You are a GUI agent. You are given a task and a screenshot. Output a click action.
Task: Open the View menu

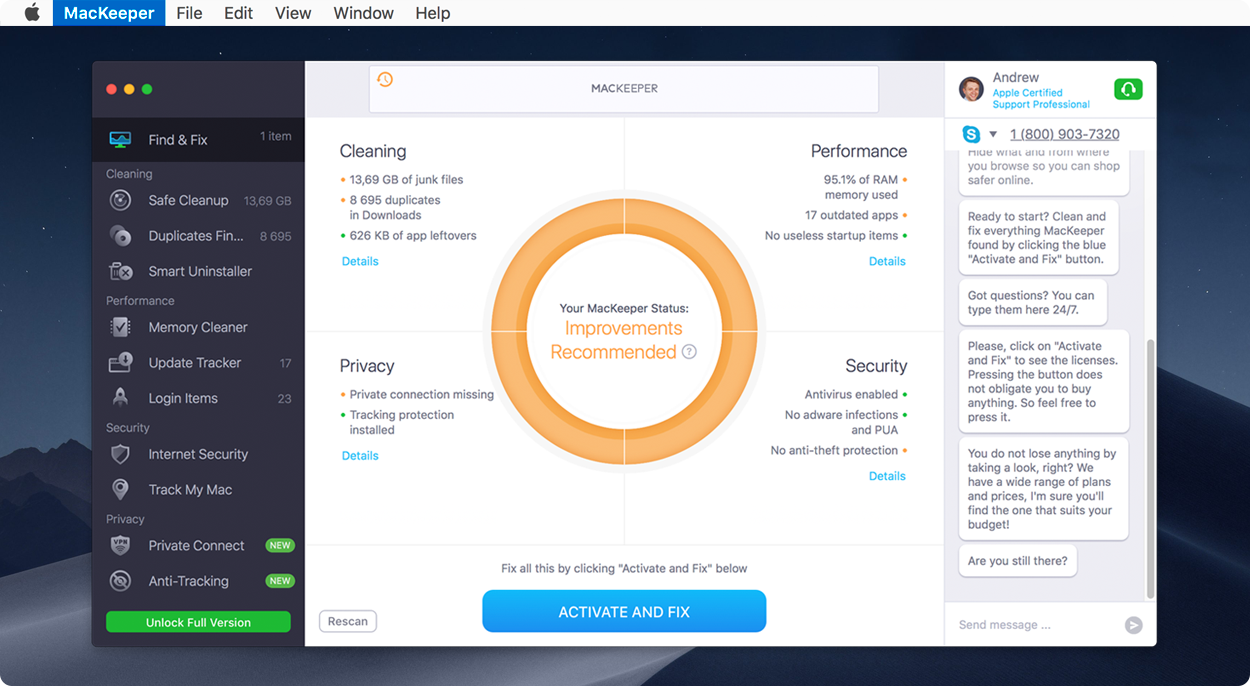click(293, 13)
